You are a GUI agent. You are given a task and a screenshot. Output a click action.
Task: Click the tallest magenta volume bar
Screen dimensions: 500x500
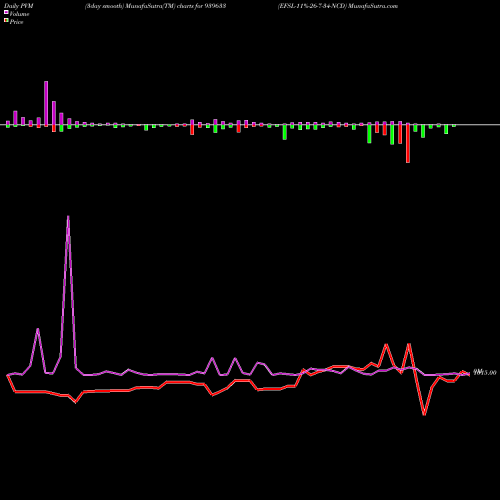coord(46,103)
